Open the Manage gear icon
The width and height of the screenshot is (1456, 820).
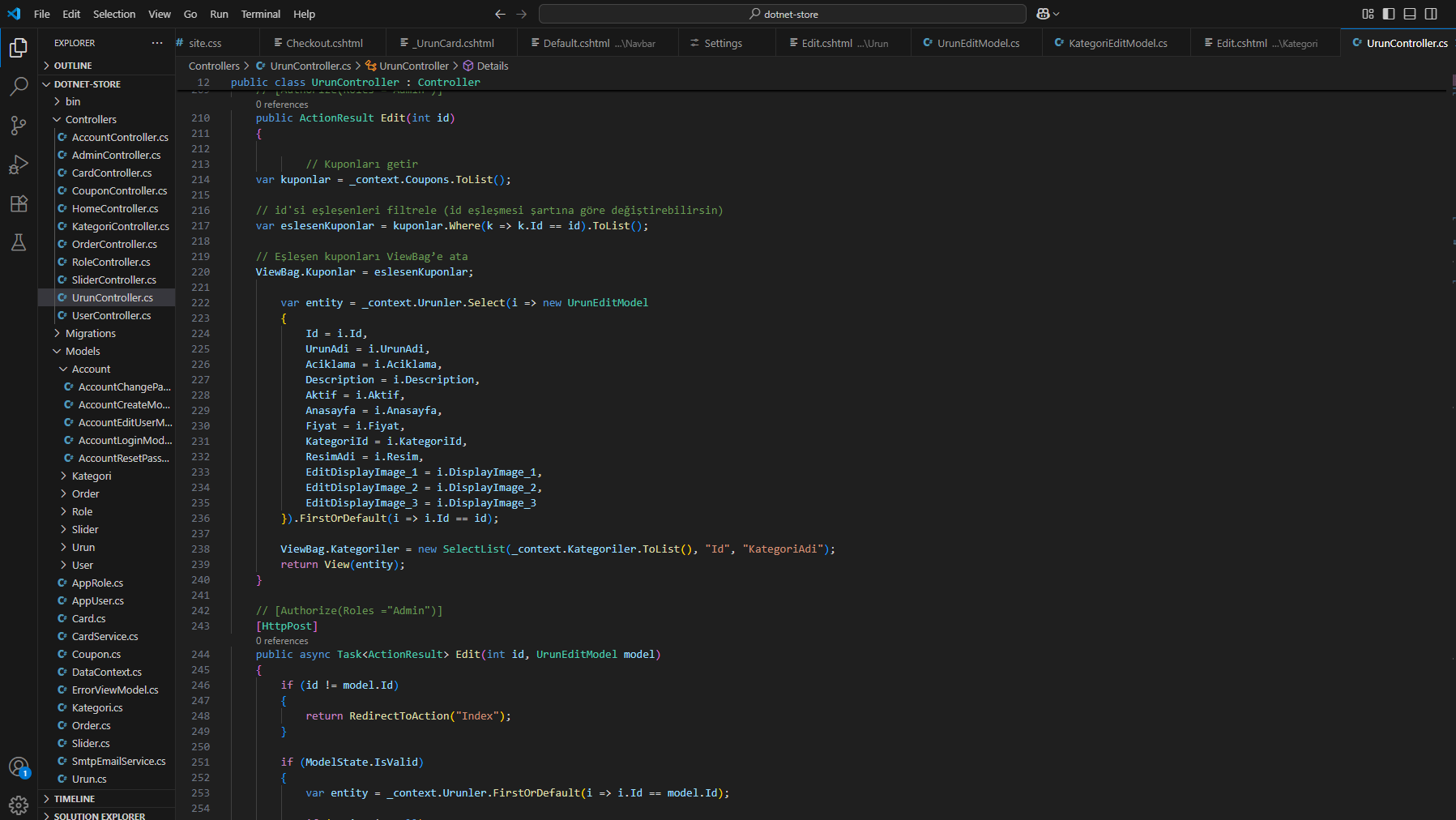(19, 805)
